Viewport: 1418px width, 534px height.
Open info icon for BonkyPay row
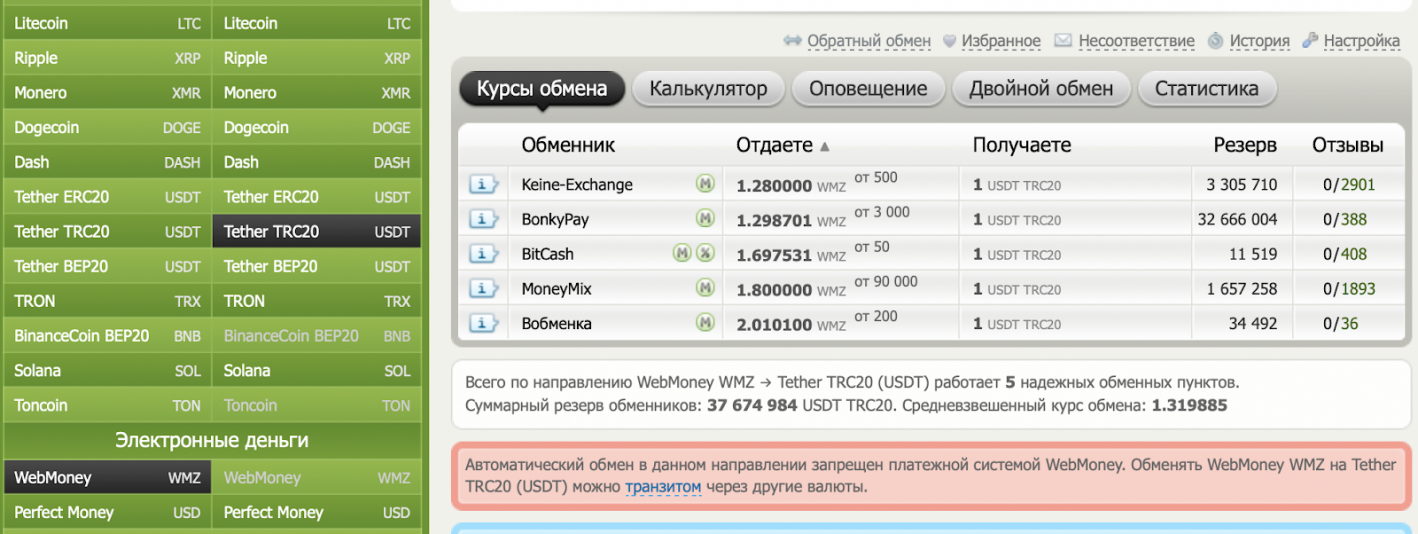pos(484,219)
